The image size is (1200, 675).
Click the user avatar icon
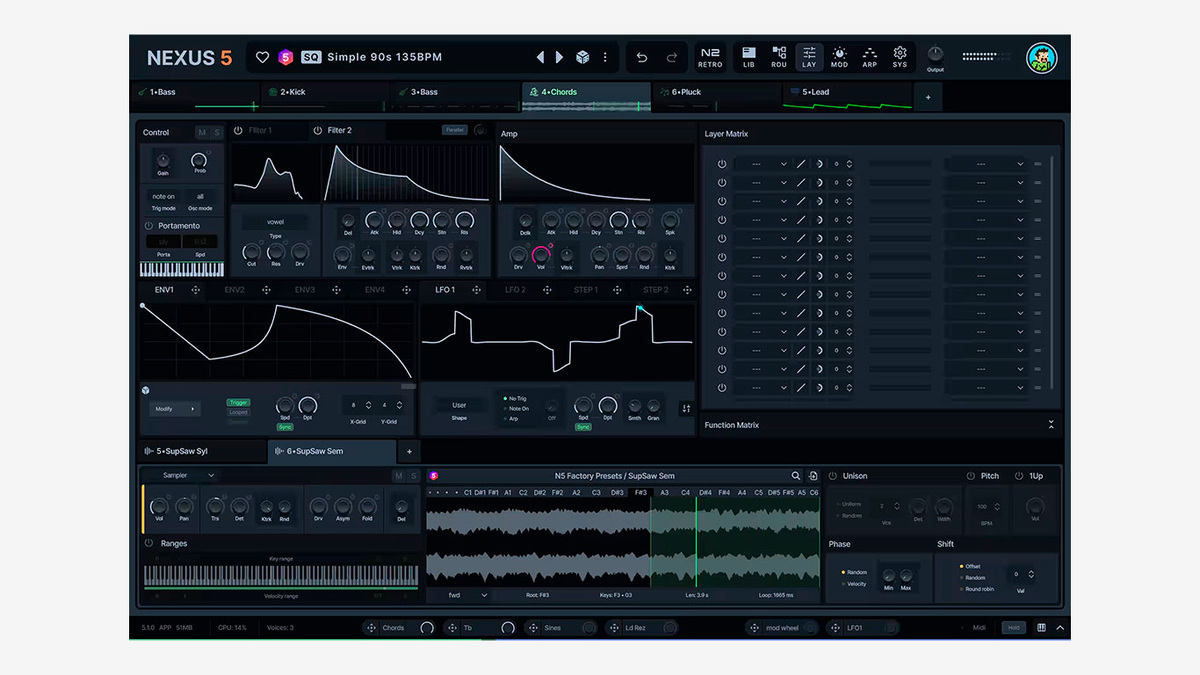(x=1042, y=58)
